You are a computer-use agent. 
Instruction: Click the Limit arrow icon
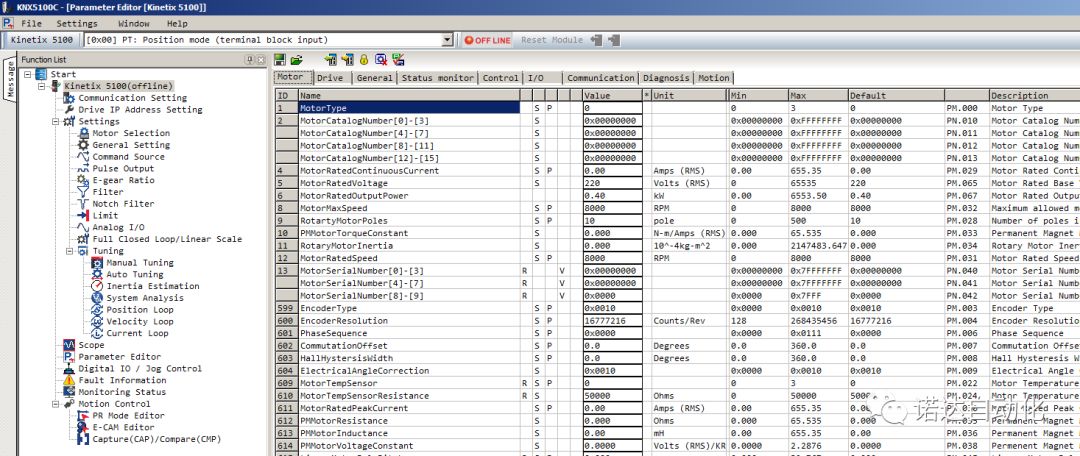[83, 216]
